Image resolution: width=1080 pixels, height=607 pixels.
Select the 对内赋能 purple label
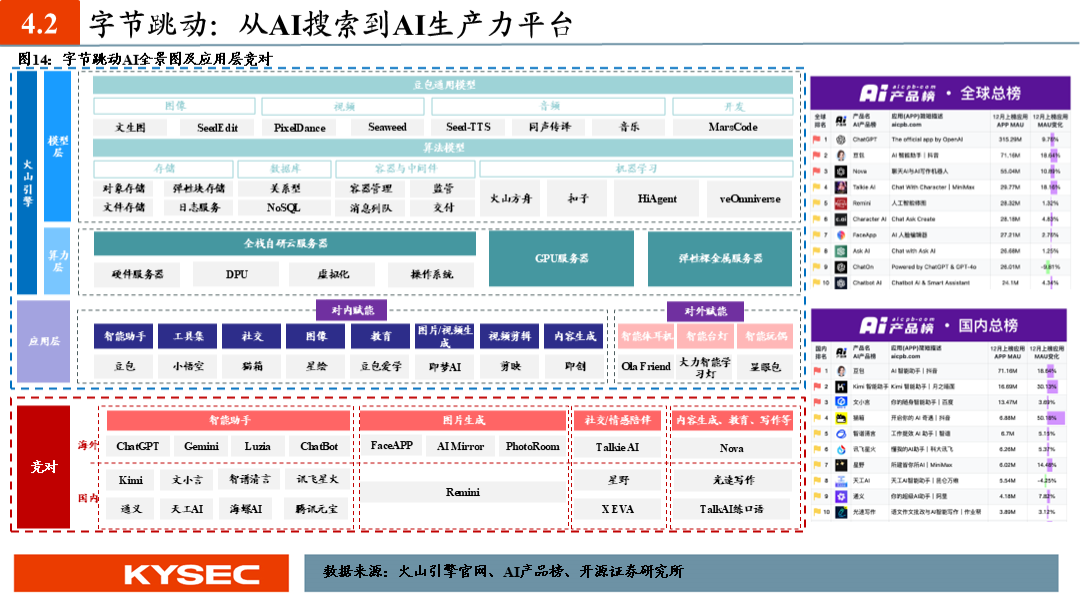pos(351,310)
